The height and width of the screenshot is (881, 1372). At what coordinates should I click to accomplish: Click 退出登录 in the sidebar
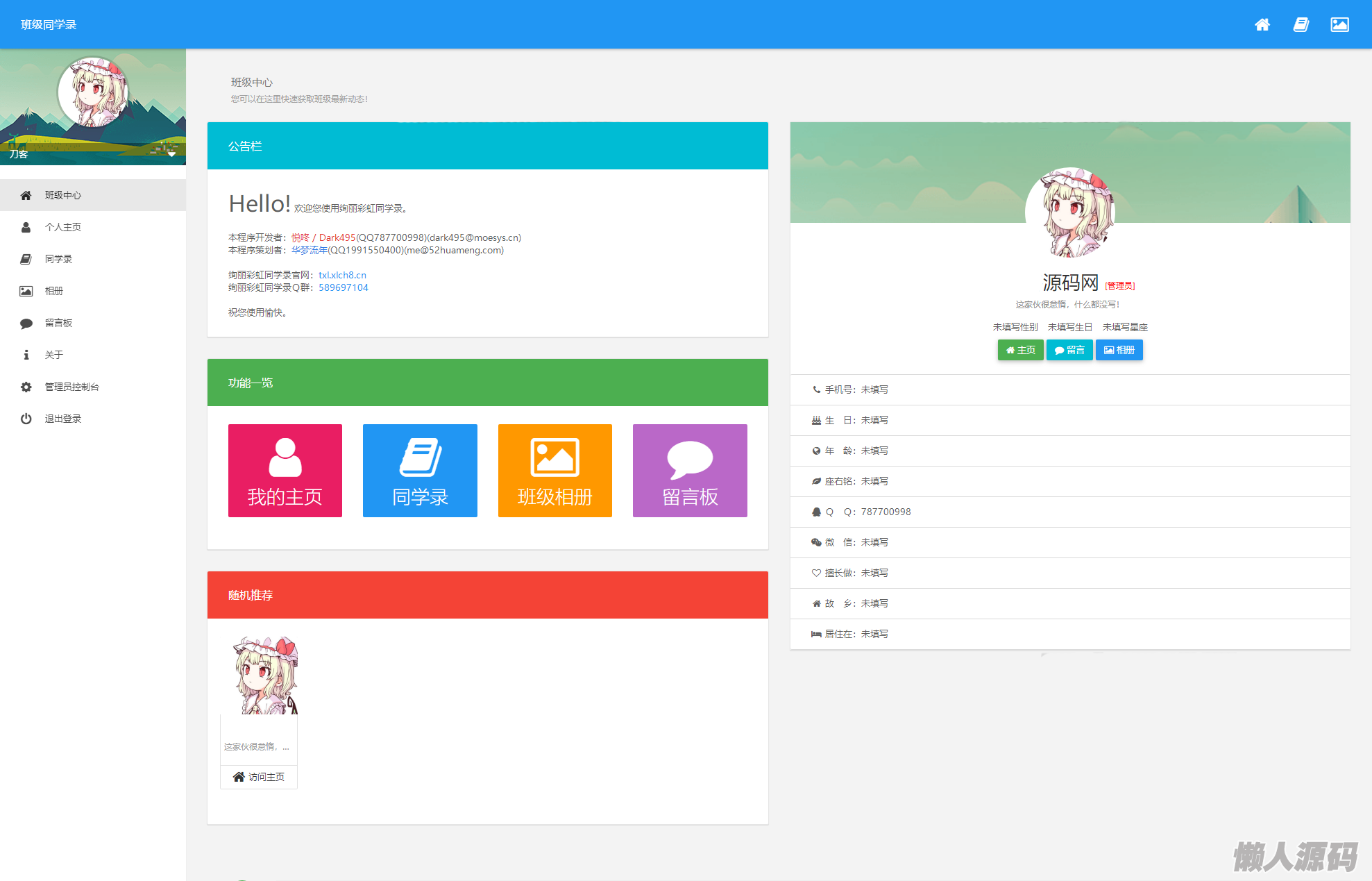coord(63,419)
